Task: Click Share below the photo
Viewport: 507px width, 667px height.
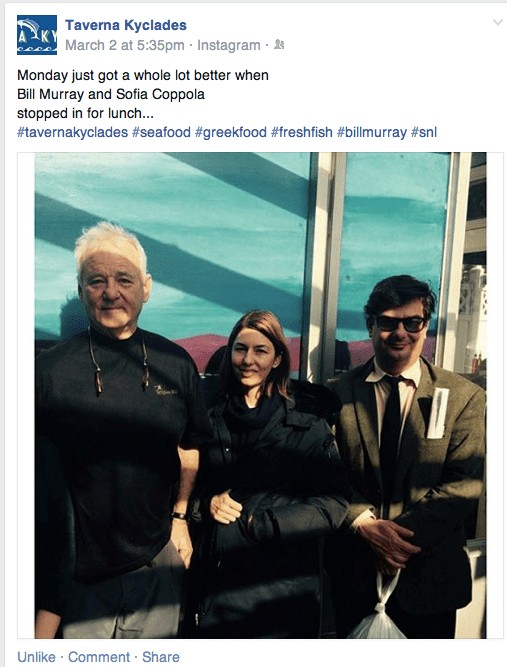Action: 161,656
